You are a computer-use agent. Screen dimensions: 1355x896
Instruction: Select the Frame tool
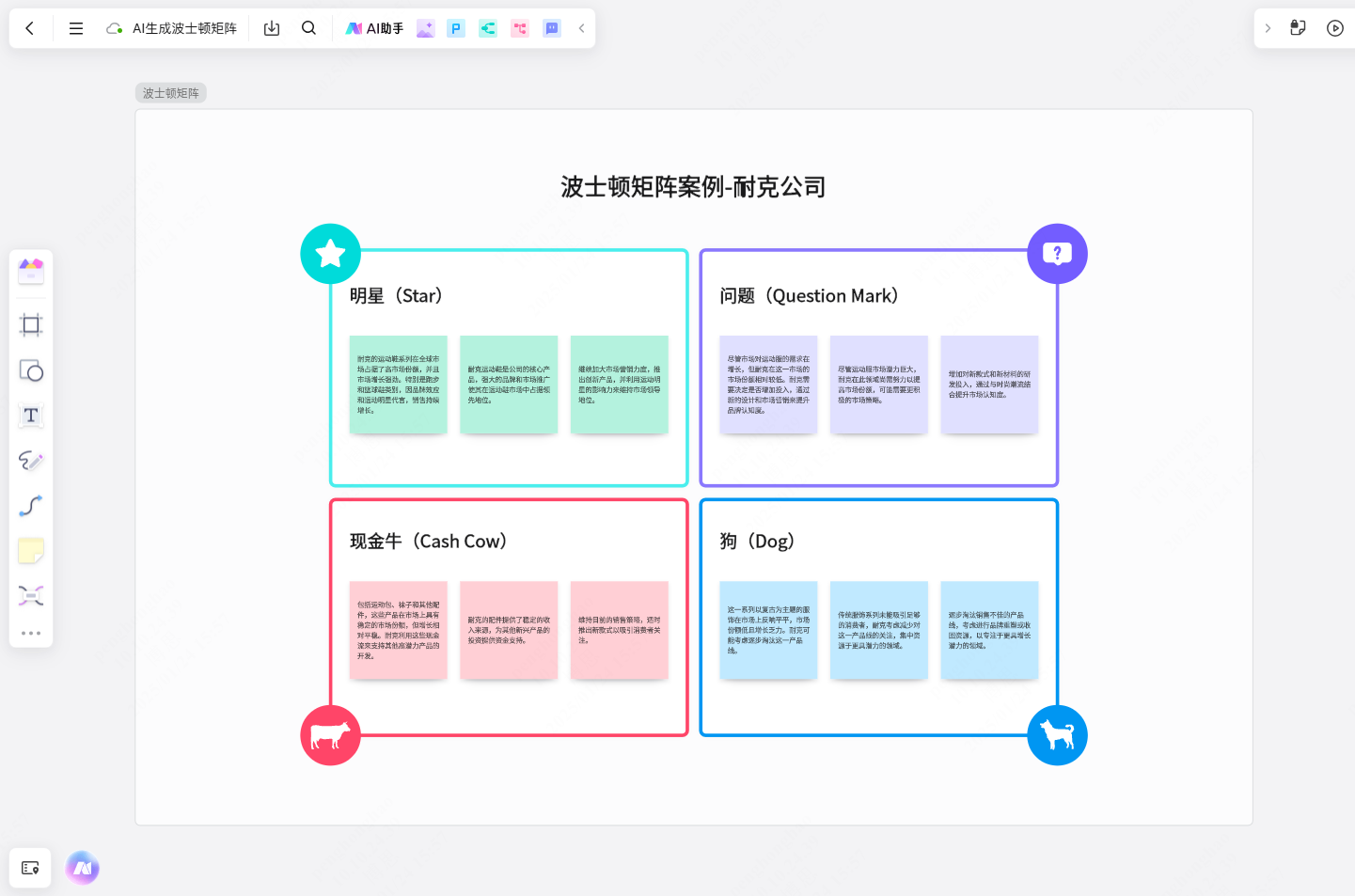(31, 325)
